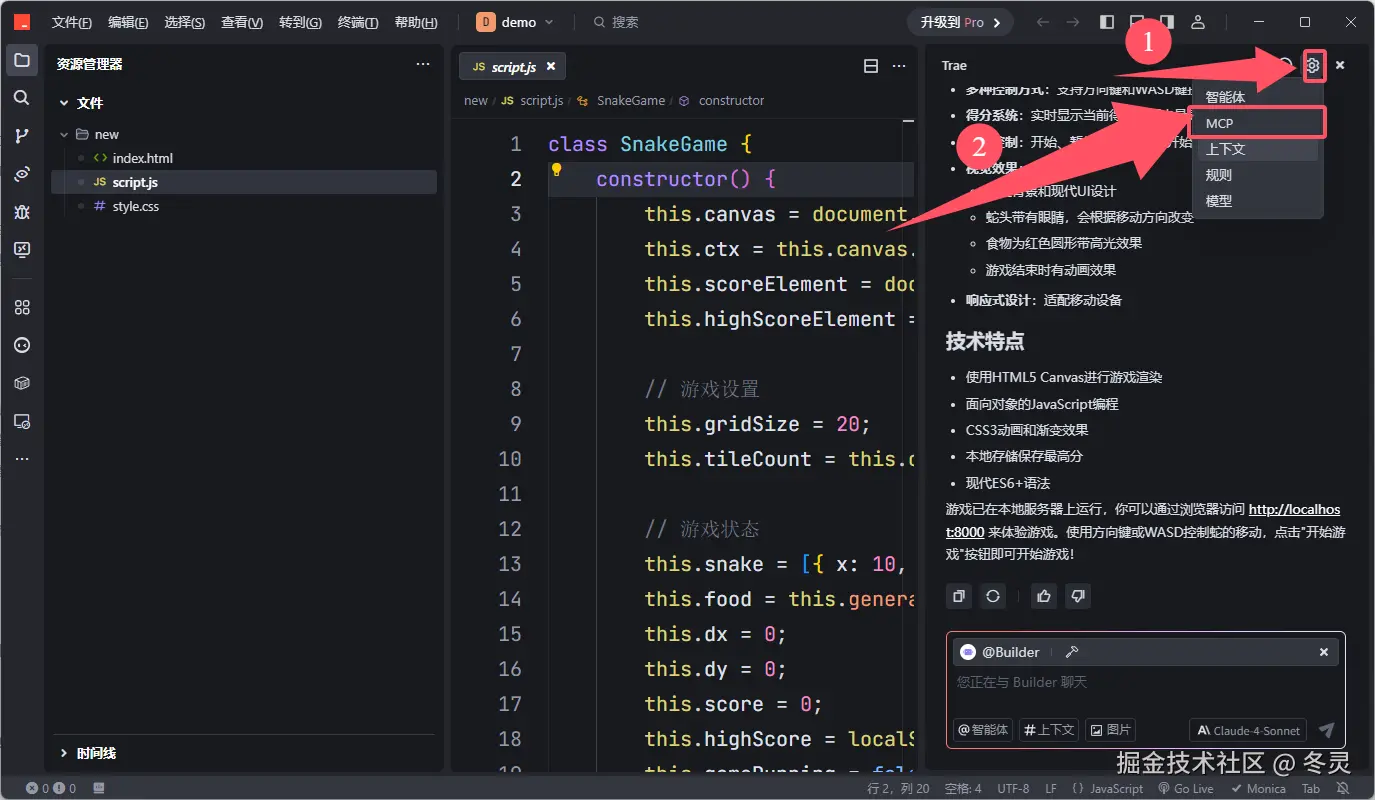Split the editor with the layout icon
The width and height of the screenshot is (1375, 800).
(871, 66)
